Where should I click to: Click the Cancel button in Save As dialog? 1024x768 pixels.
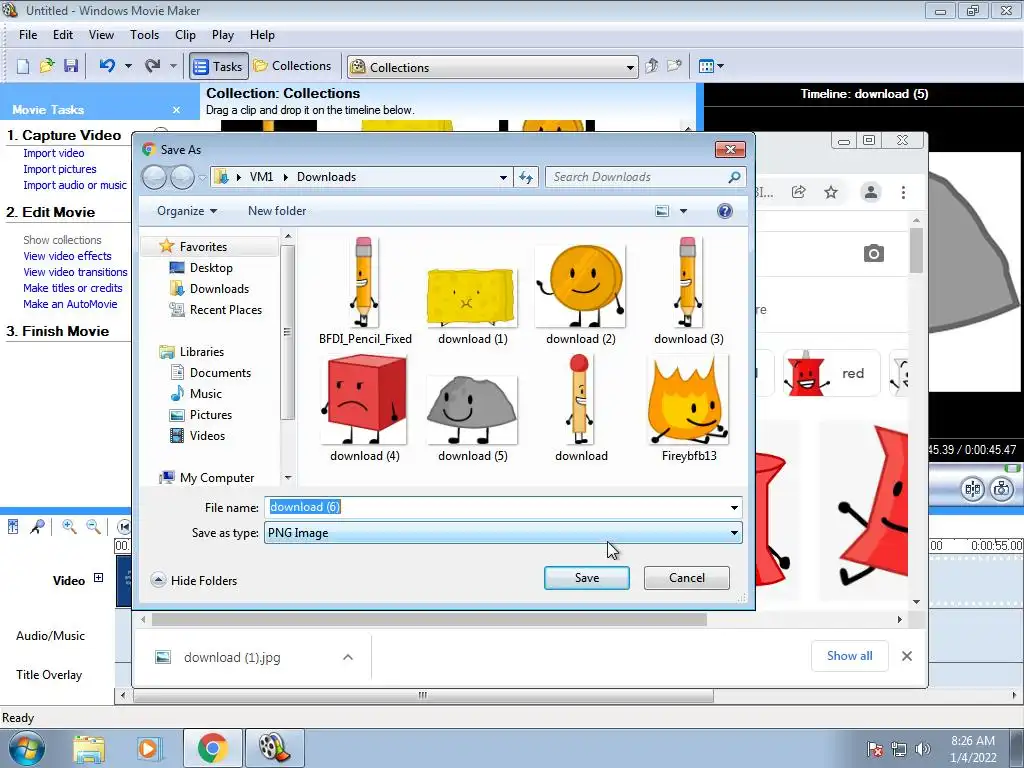pyautogui.click(x=686, y=578)
